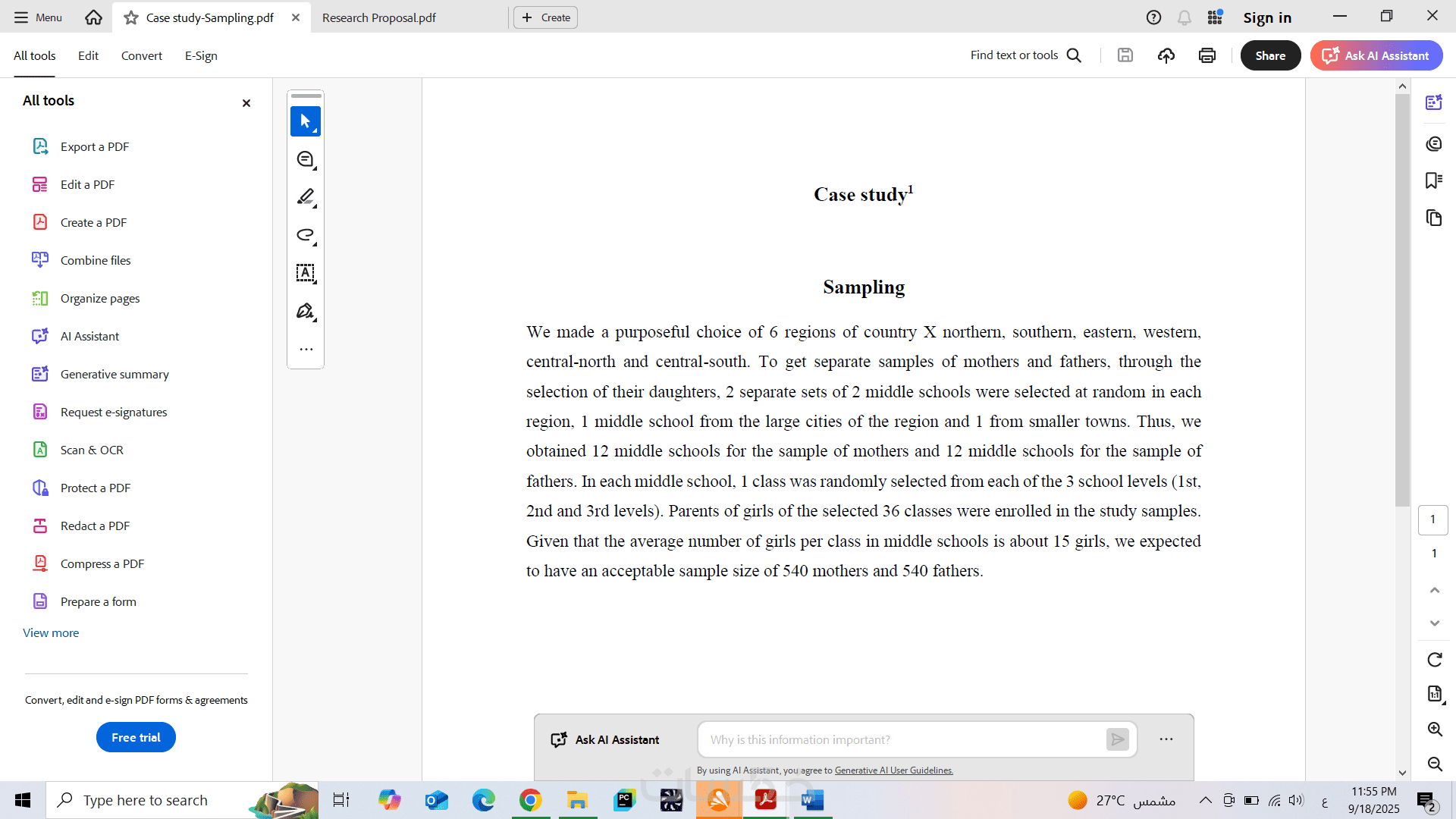
Task: Open the fill and sign tool
Action: [x=306, y=311]
